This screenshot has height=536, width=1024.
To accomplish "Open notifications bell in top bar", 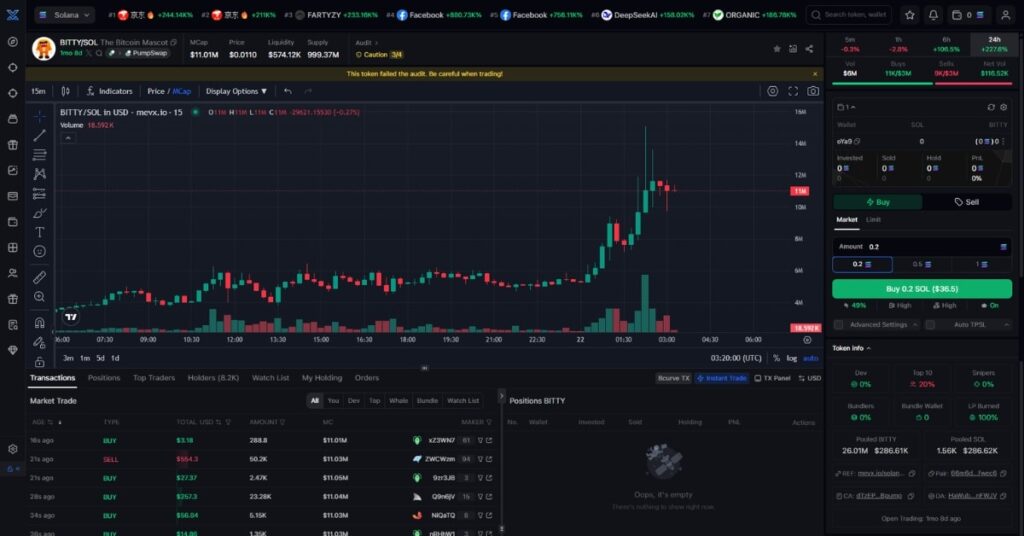I will click(x=933, y=15).
